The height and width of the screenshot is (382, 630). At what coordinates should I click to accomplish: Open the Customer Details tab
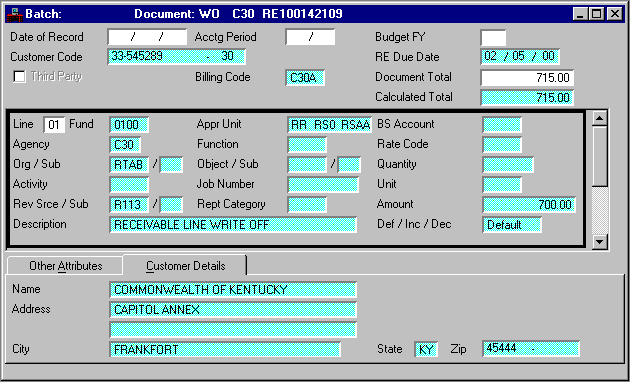coord(185,266)
